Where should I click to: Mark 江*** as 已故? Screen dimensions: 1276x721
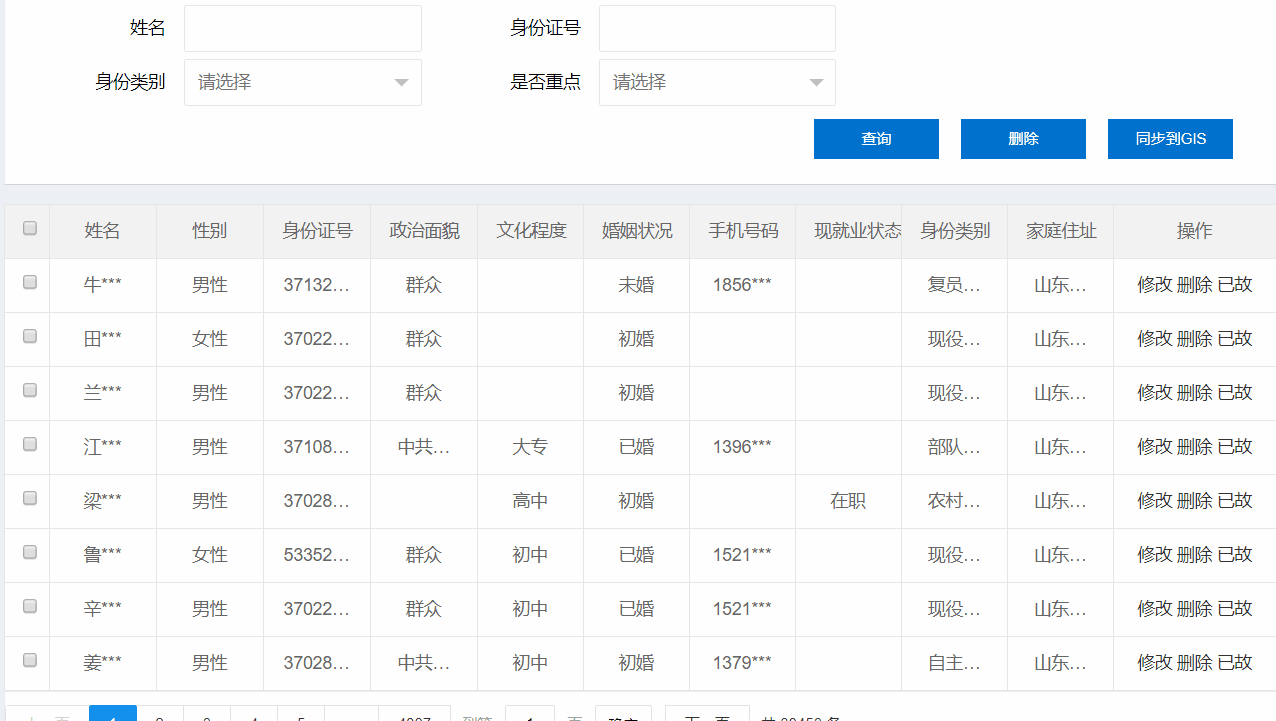[1234, 447]
